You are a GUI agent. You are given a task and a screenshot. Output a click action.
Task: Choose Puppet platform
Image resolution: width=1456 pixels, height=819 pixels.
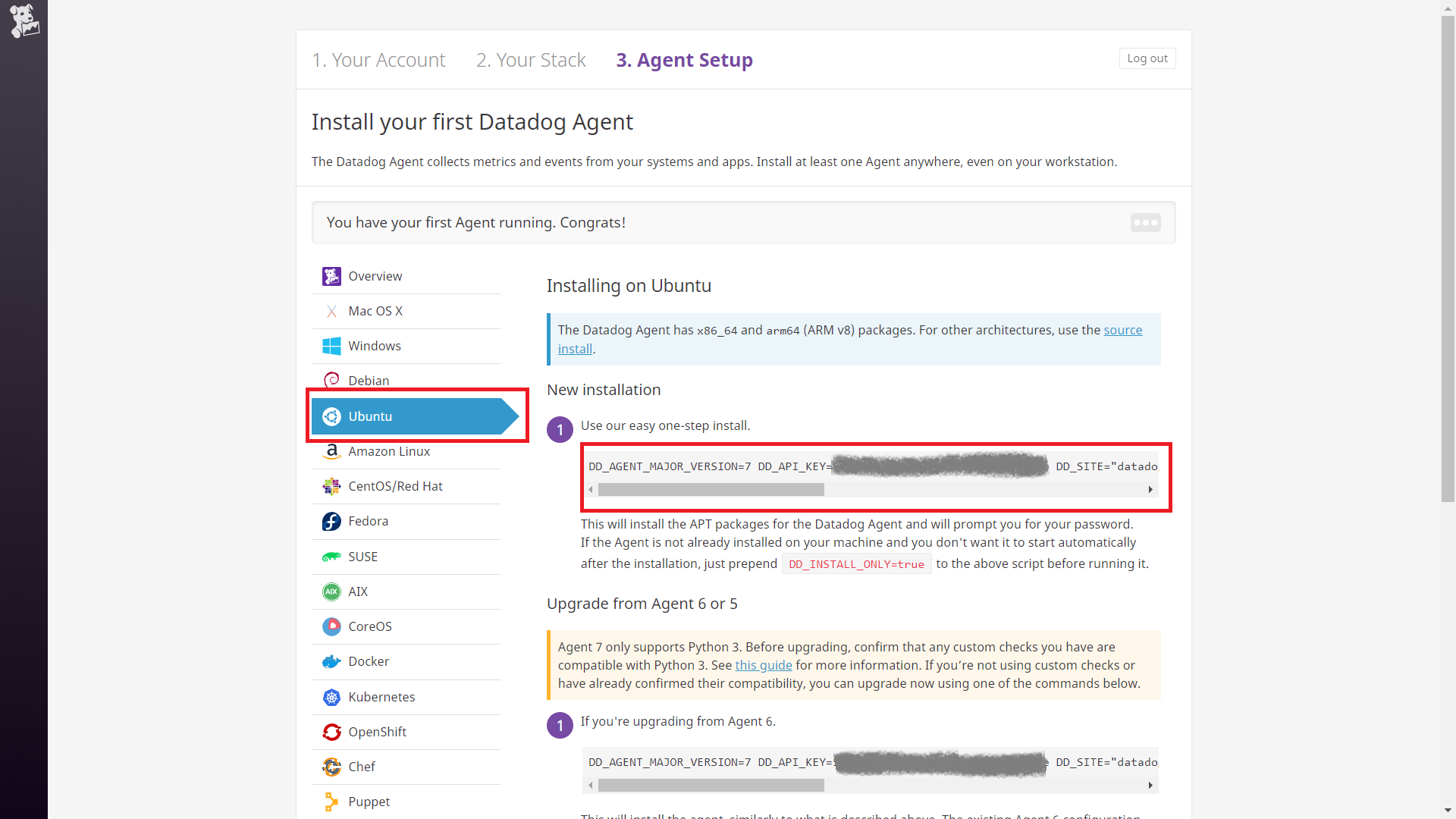406,802
